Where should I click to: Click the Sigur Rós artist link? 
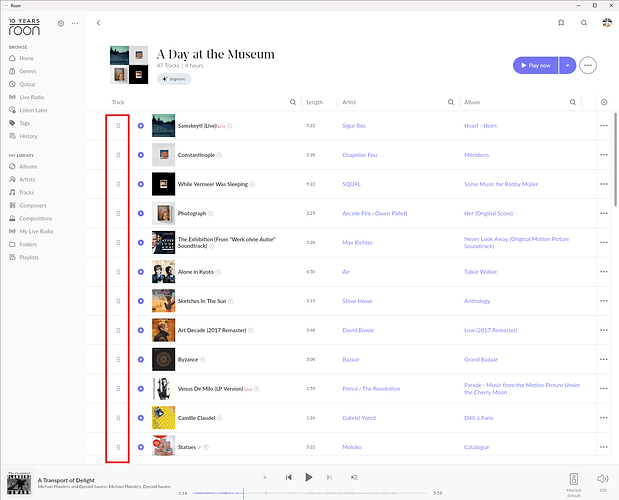point(356,126)
